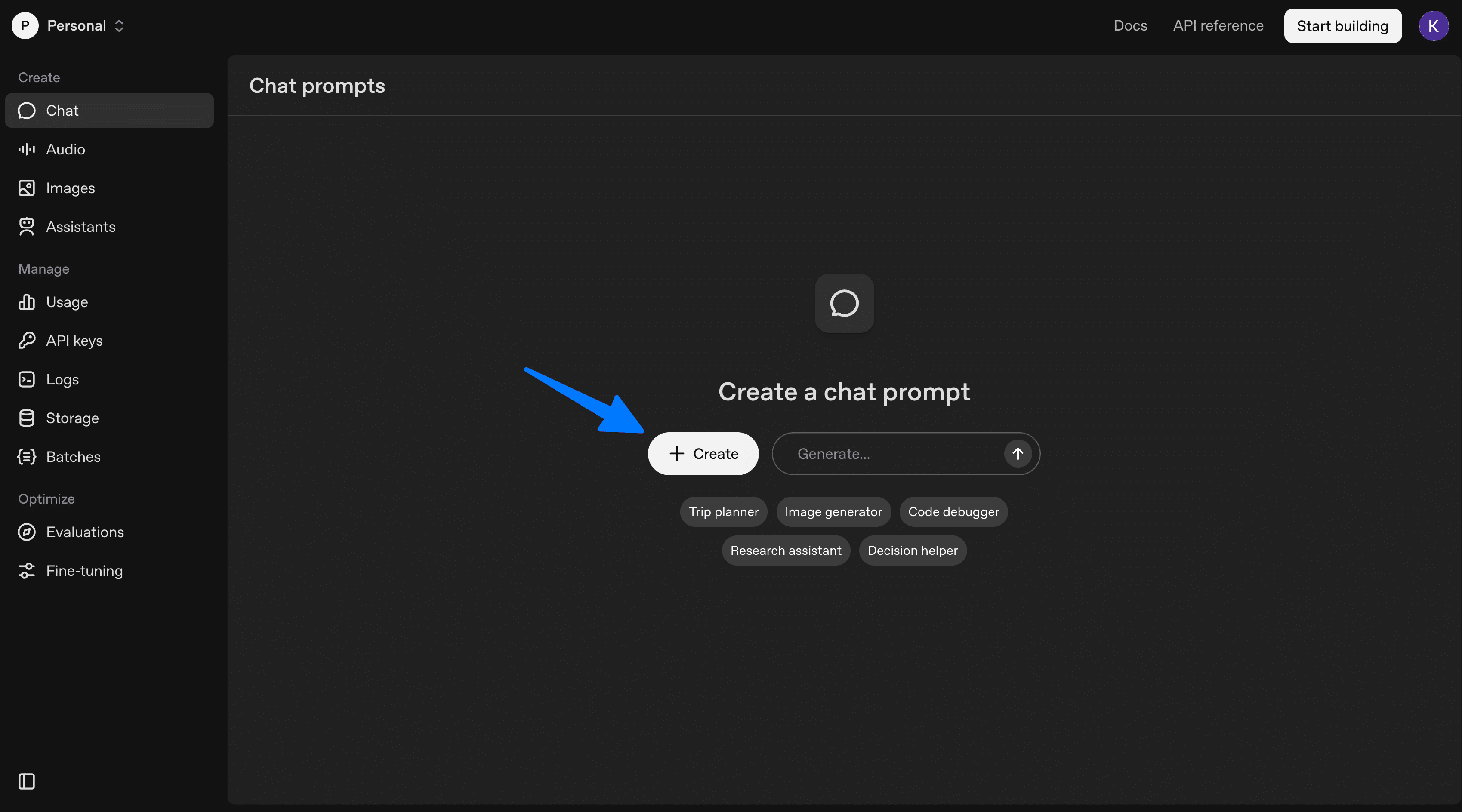Open the K user avatar menu
1462x812 pixels.
[x=1432, y=25]
